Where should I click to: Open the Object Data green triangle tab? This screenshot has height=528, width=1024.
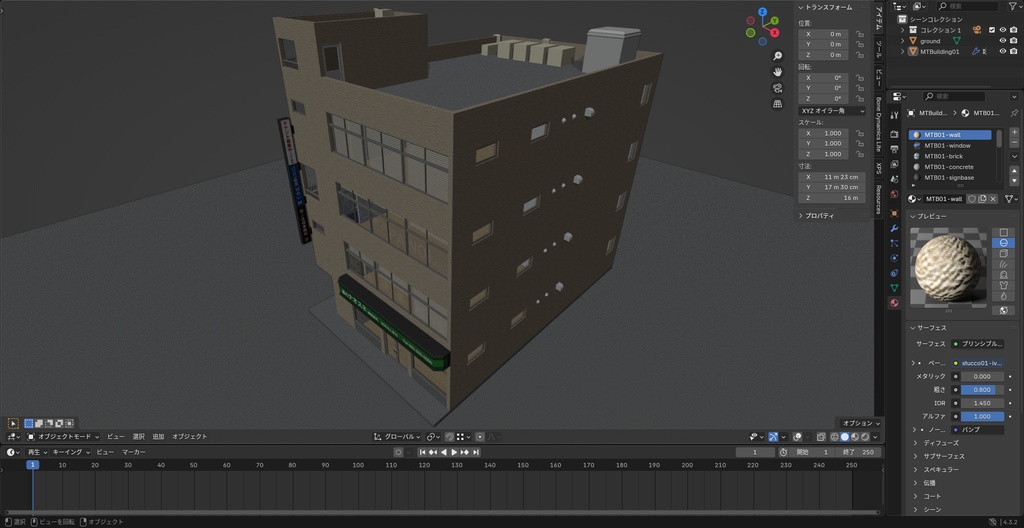(894, 288)
